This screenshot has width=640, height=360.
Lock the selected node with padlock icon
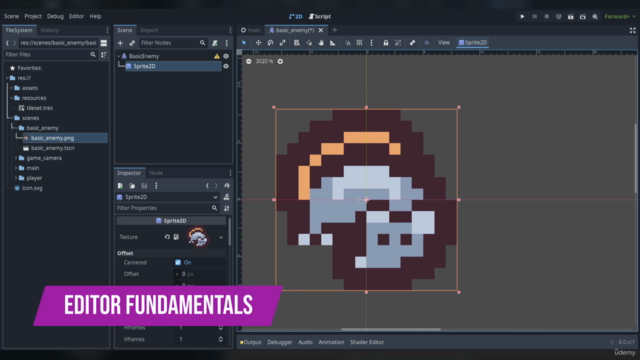point(386,42)
